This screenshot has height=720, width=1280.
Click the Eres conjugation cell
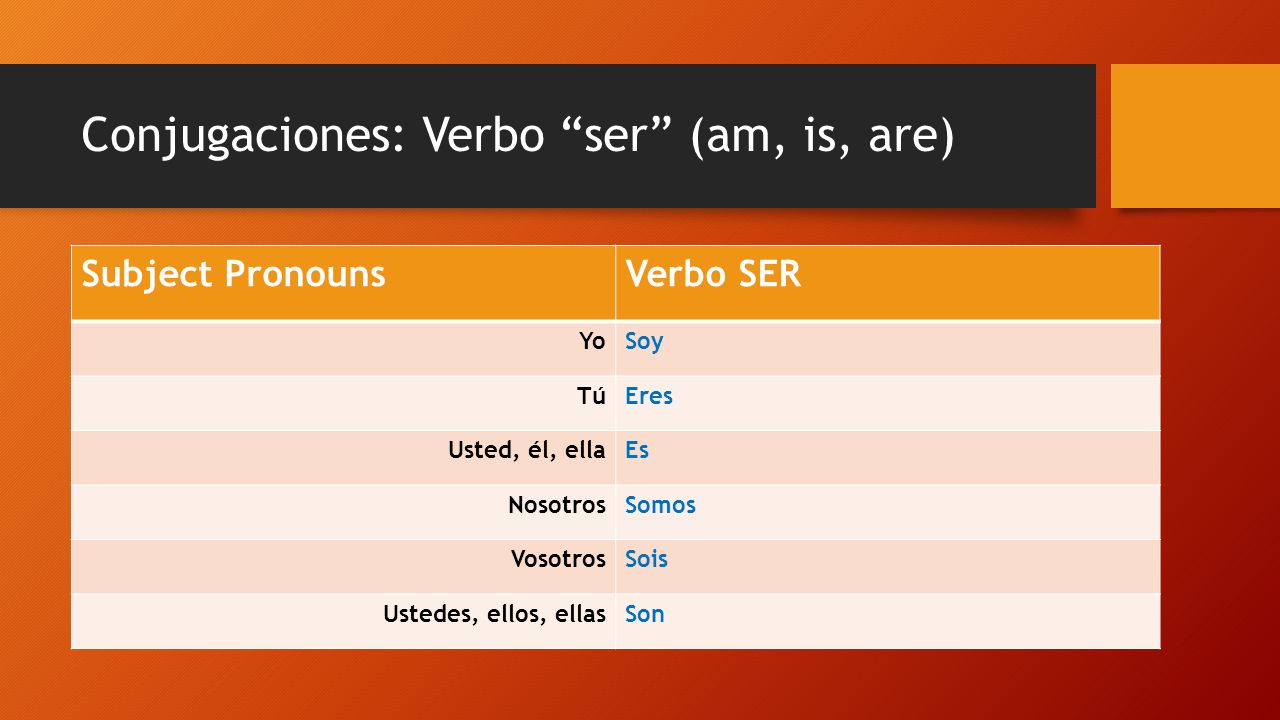[x=888, y=403]
